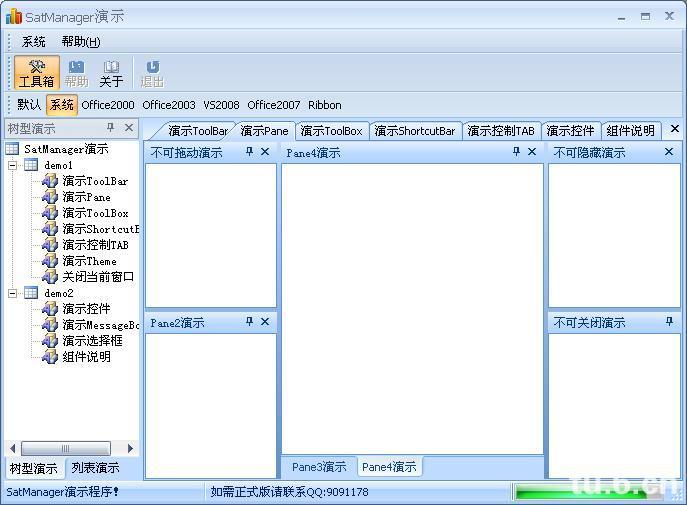
Task: Click the green status progress bar
Action: 587,493
